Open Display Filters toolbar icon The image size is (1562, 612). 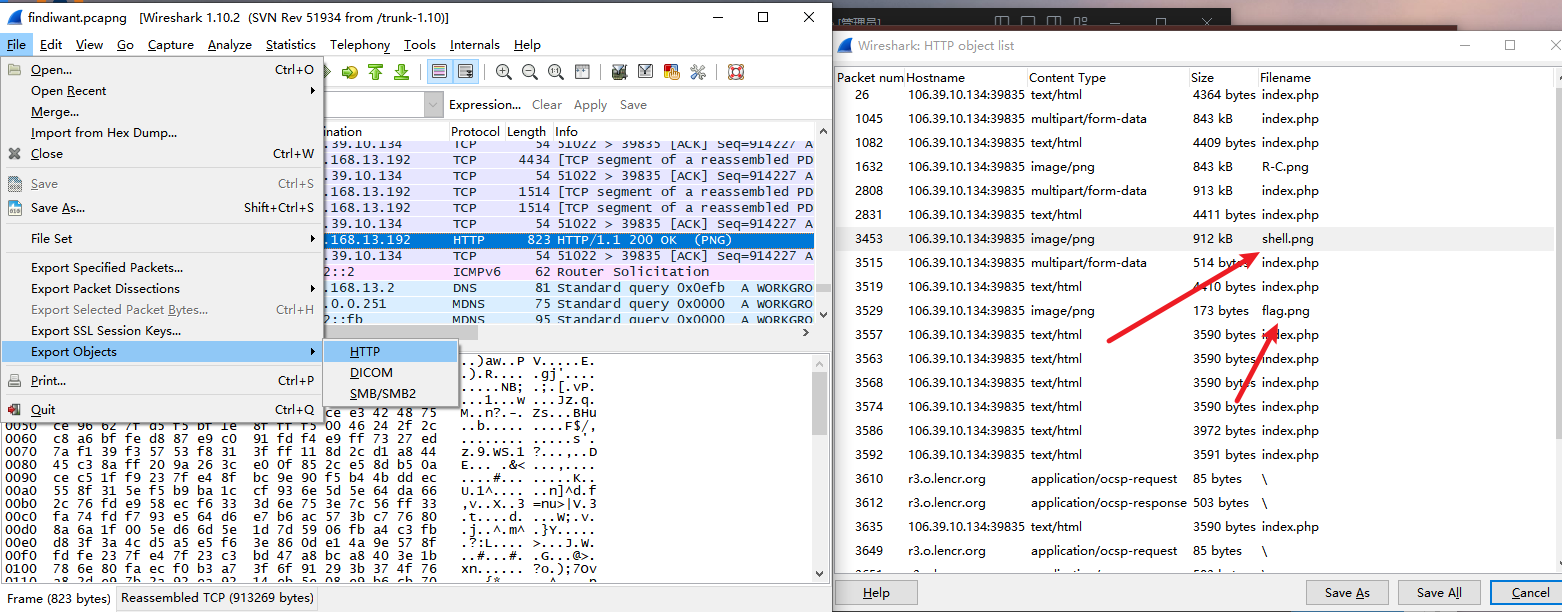645,72
